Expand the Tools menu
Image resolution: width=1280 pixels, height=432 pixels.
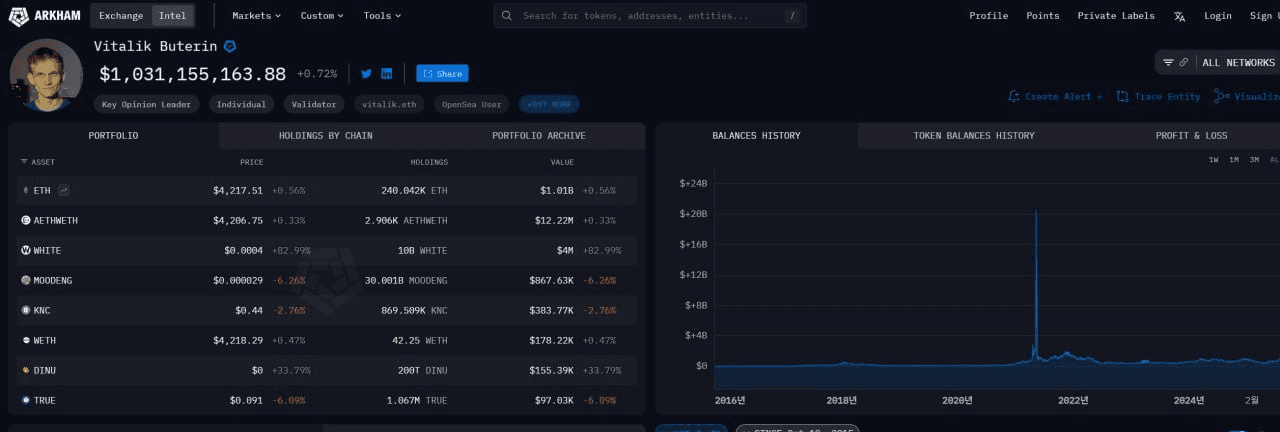pyautogui.click(x=382, y=15)
